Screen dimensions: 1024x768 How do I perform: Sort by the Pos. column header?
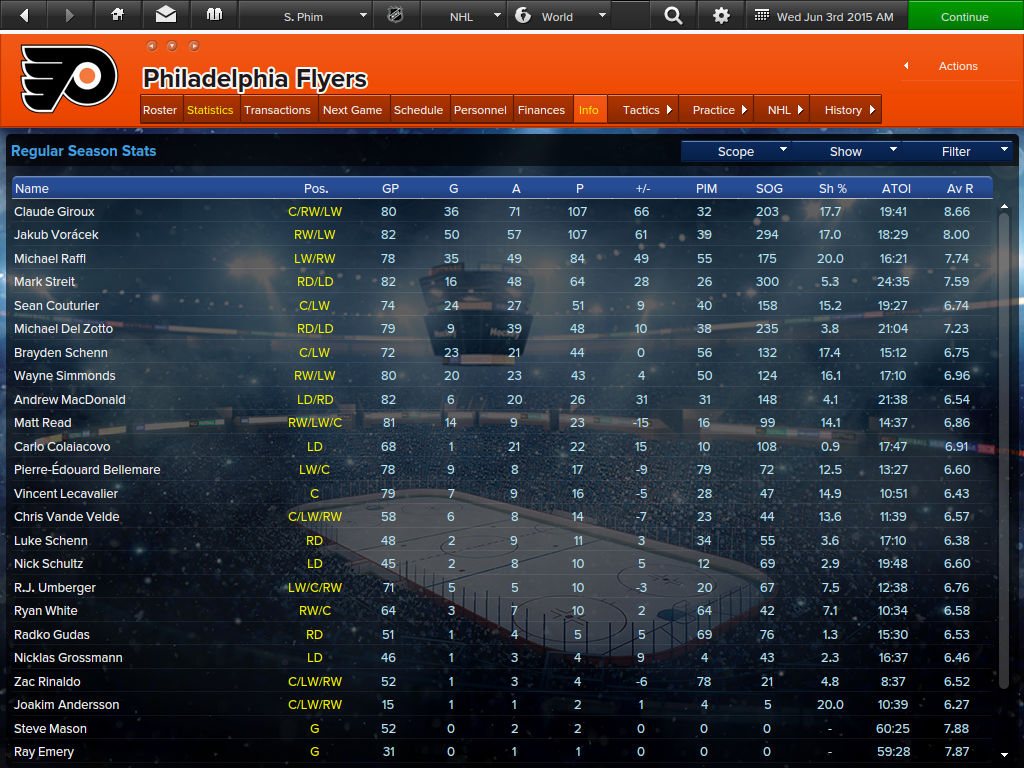(316, 189)
